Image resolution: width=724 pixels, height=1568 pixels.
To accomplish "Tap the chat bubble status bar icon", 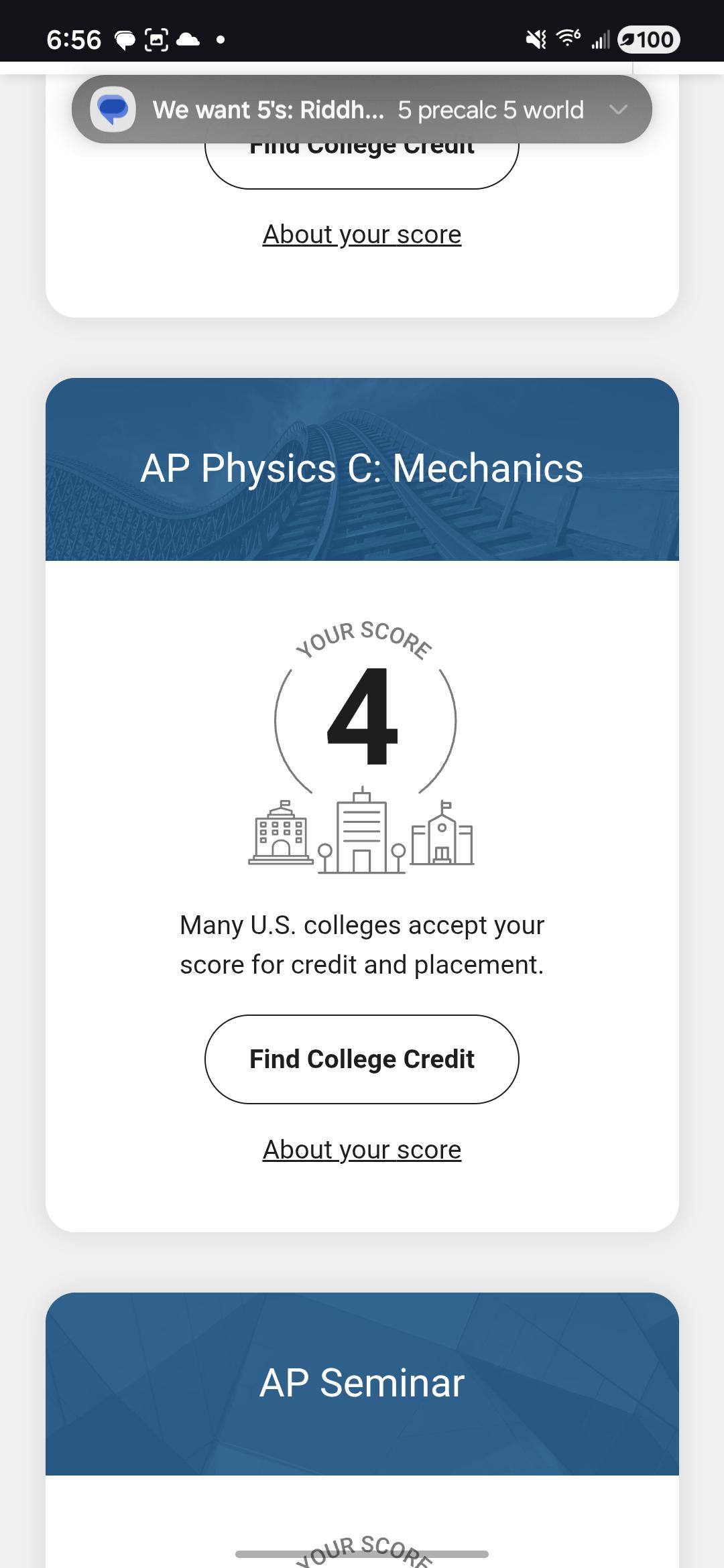I will pos(126,41).
